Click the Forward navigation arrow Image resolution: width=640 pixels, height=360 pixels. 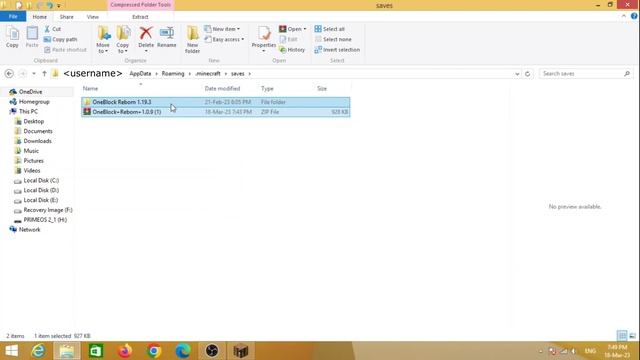(x=23, y=73)
